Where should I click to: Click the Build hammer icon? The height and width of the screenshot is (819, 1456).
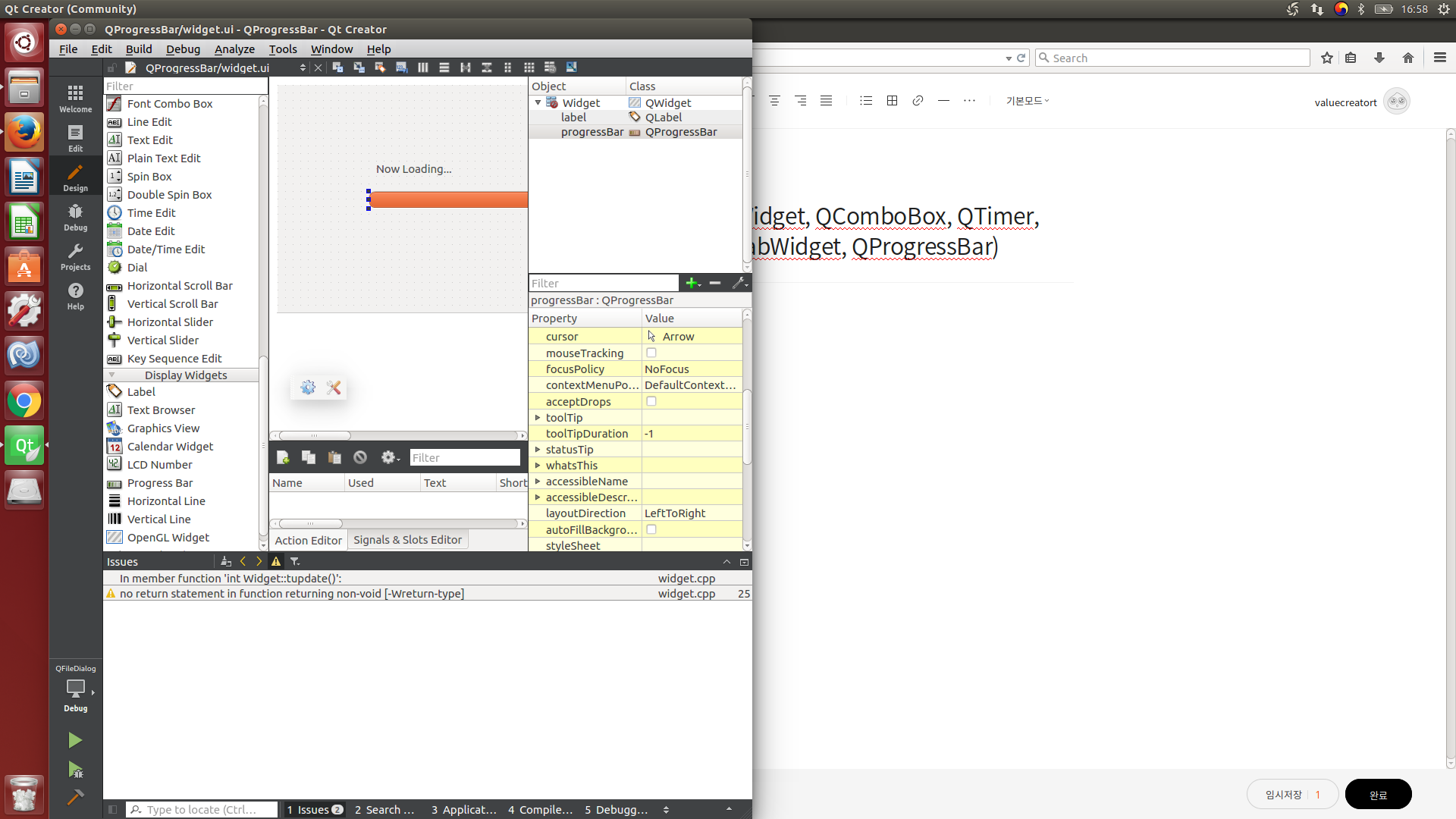coord(75,796)
